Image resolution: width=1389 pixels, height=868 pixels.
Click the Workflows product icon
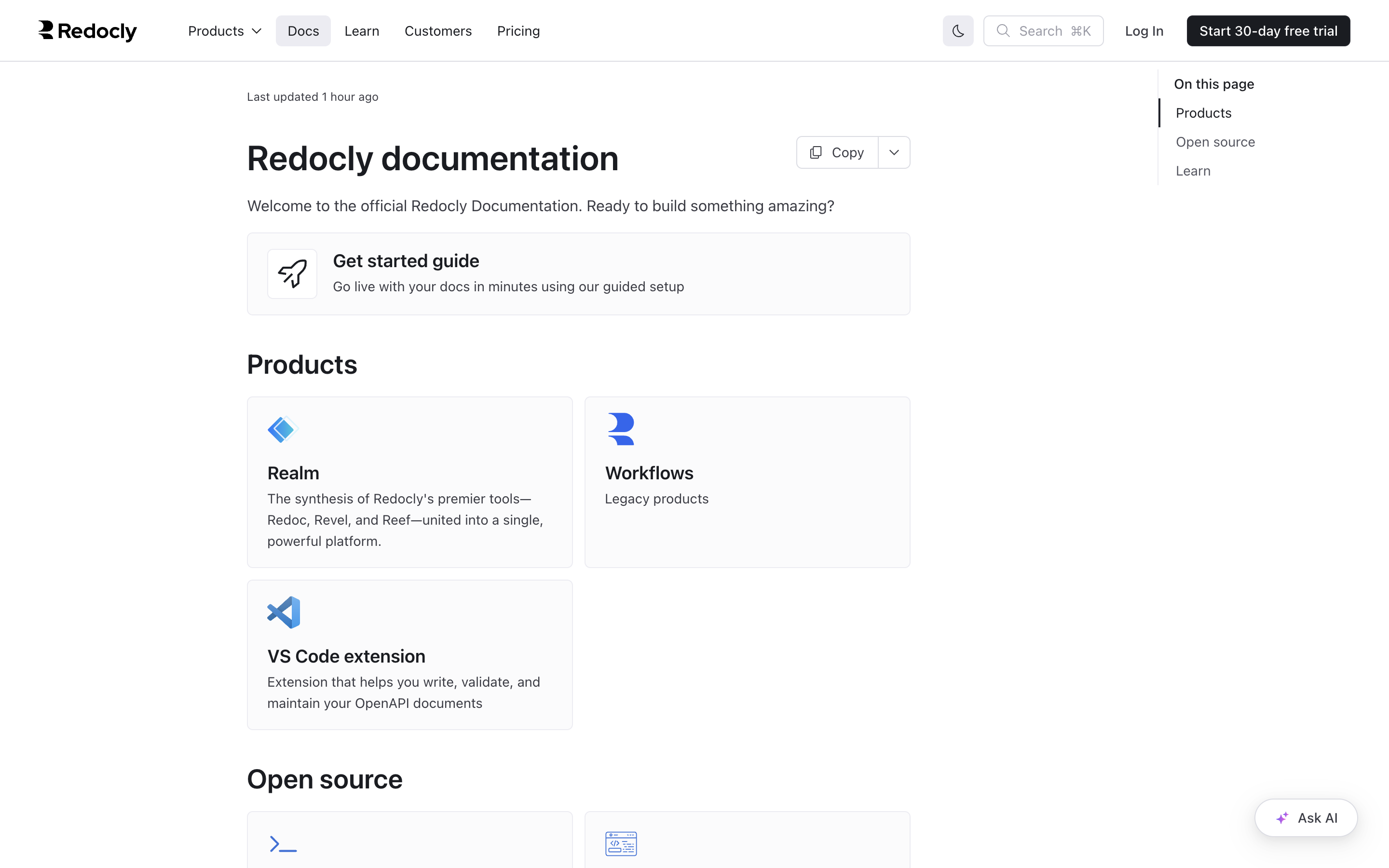(620, 429)
